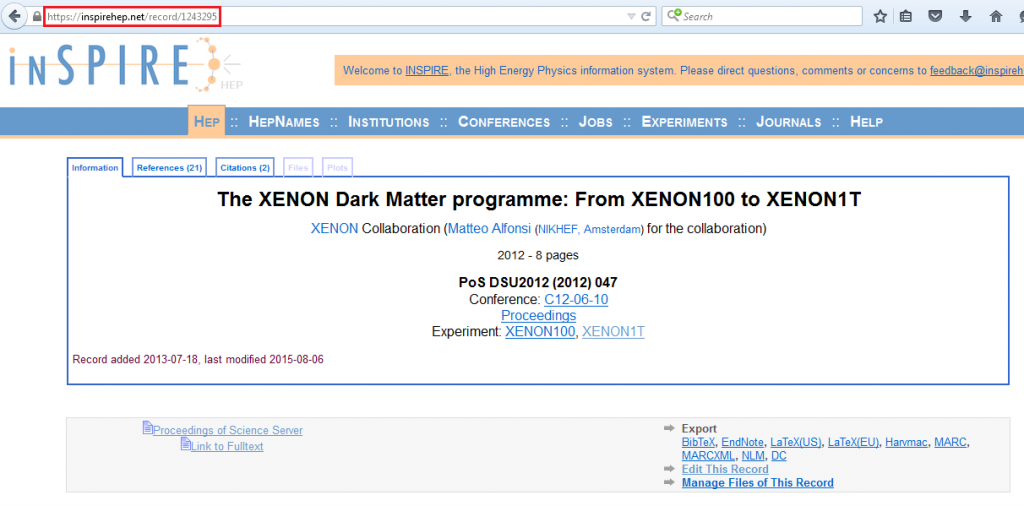Open the bookmarks list icon

point(906,16)
